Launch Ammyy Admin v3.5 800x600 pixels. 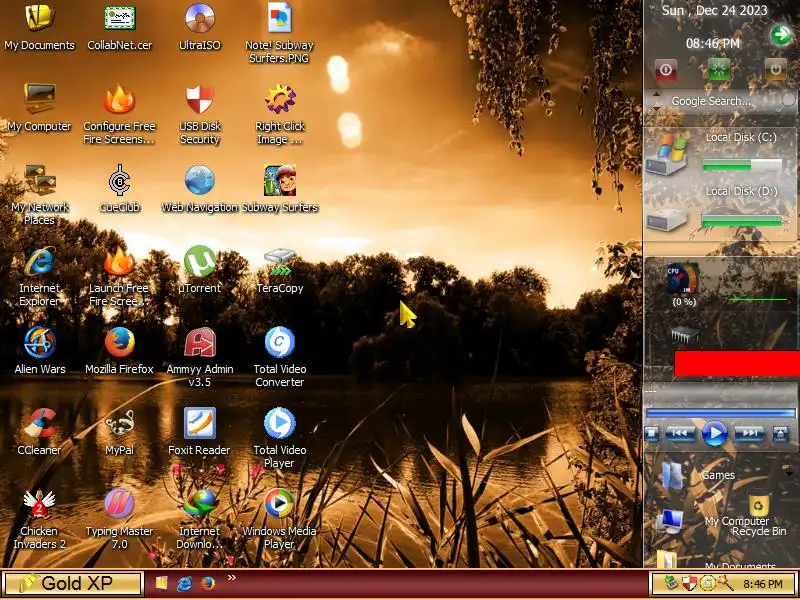[199, 357]
